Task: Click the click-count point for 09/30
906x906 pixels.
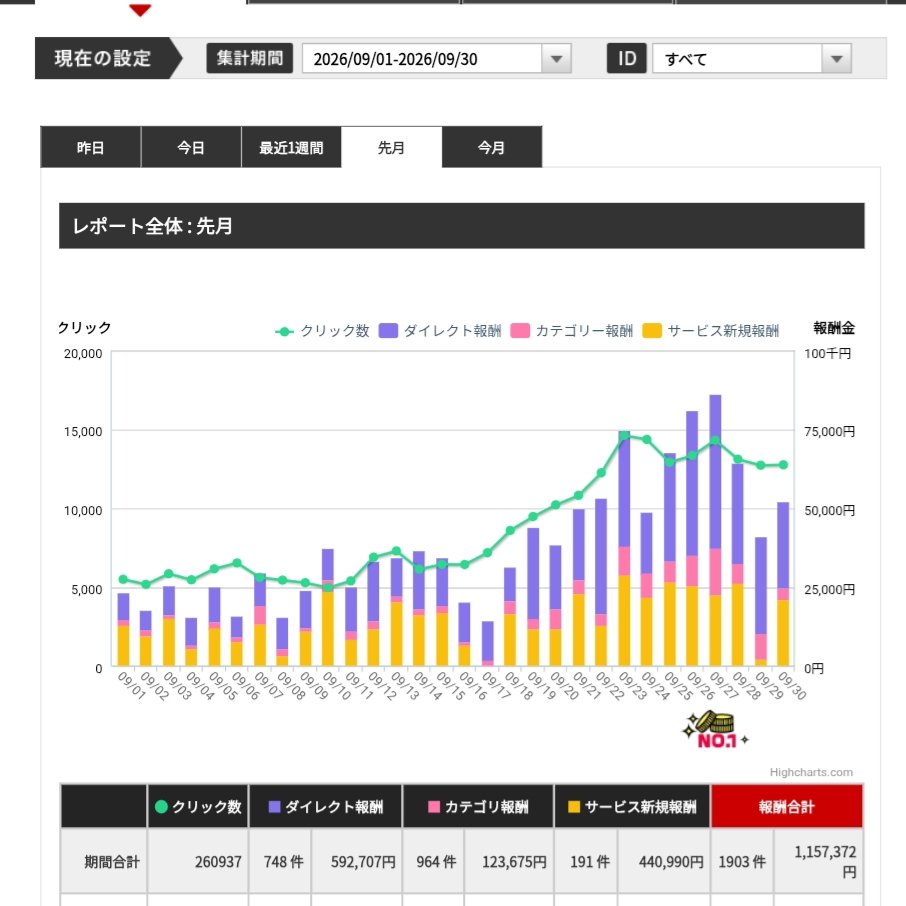Action: [x=784, y=465]
